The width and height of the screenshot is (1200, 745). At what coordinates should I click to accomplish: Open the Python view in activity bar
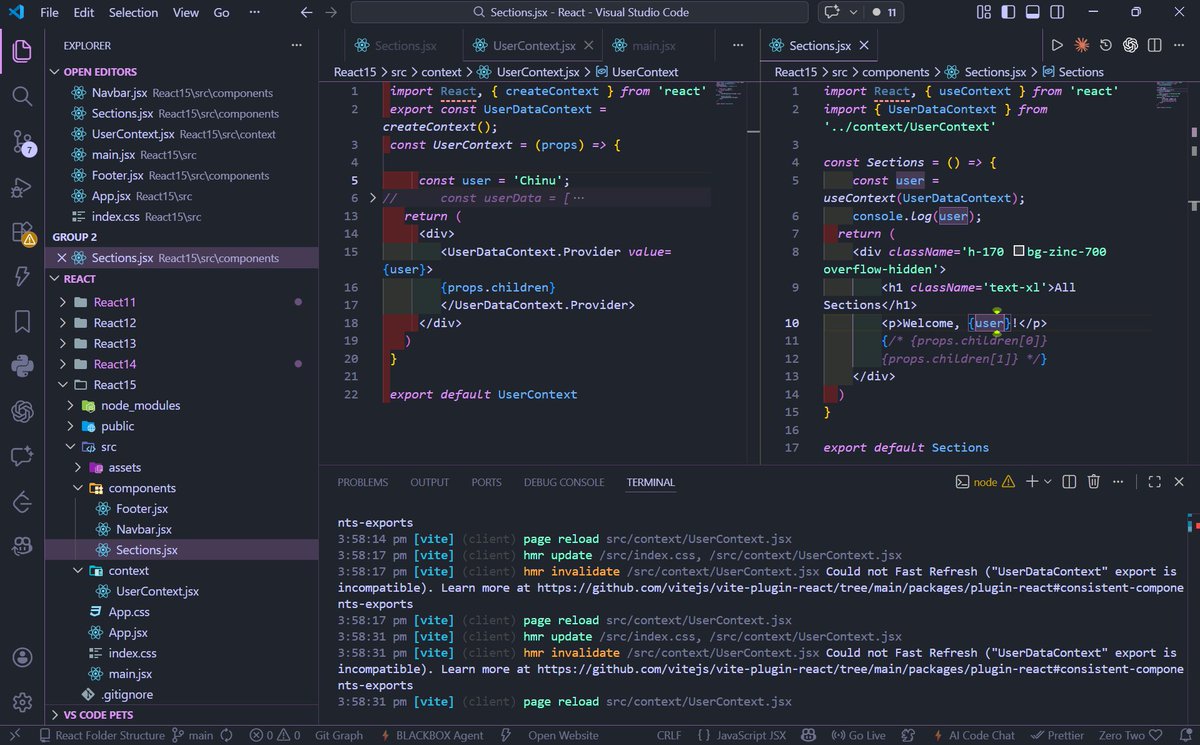click(22, 366)
